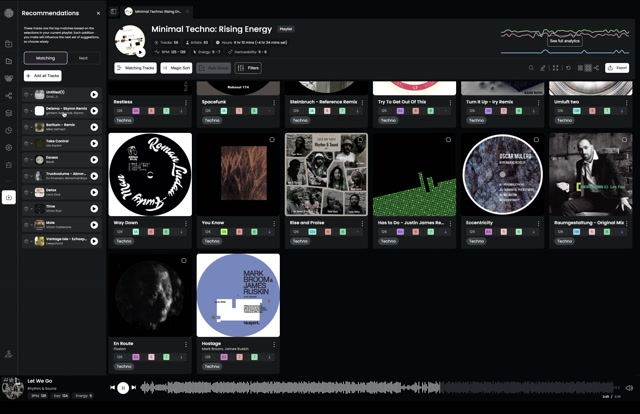Switch to large grid view toggle

click(588, 68)
